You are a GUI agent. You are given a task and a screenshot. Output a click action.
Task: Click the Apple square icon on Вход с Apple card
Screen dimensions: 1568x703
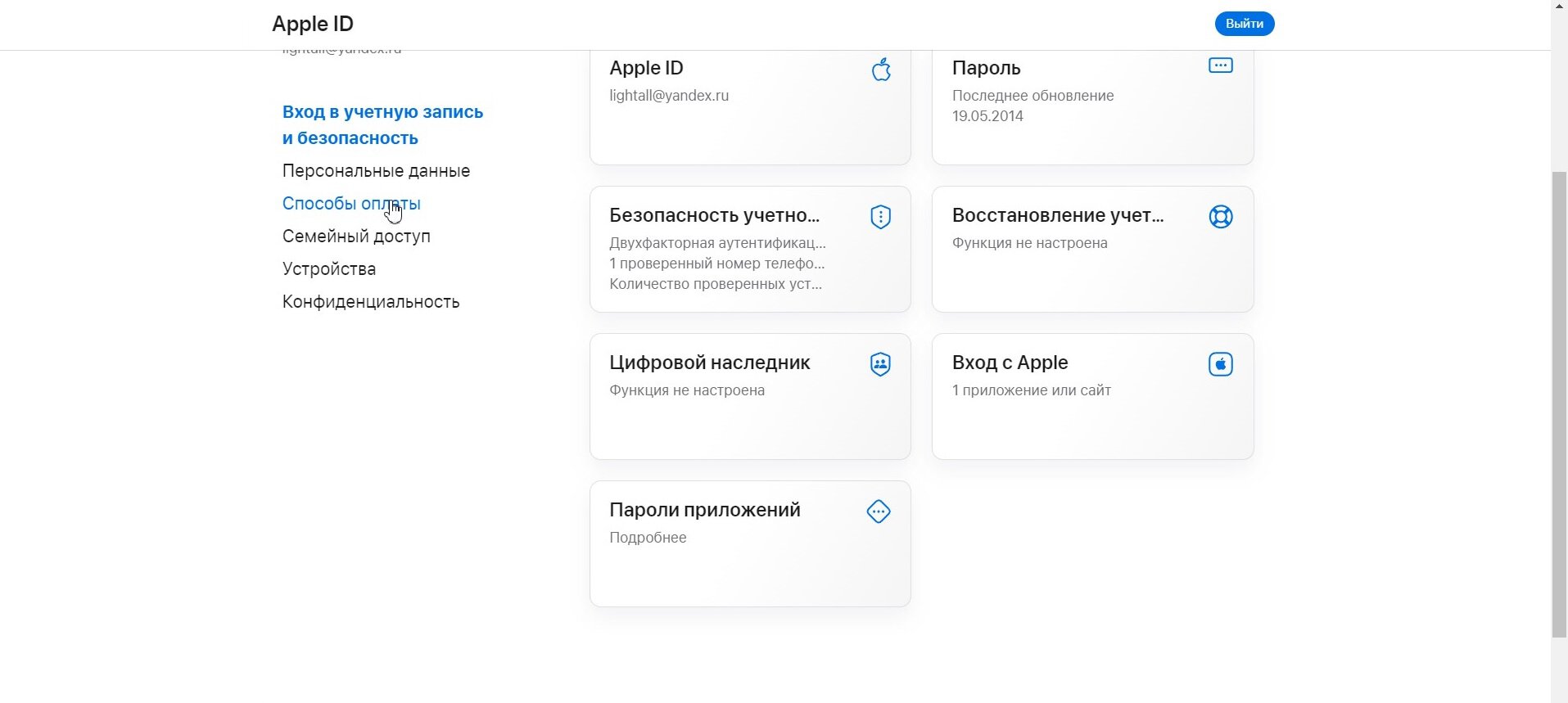(1220, 364)
